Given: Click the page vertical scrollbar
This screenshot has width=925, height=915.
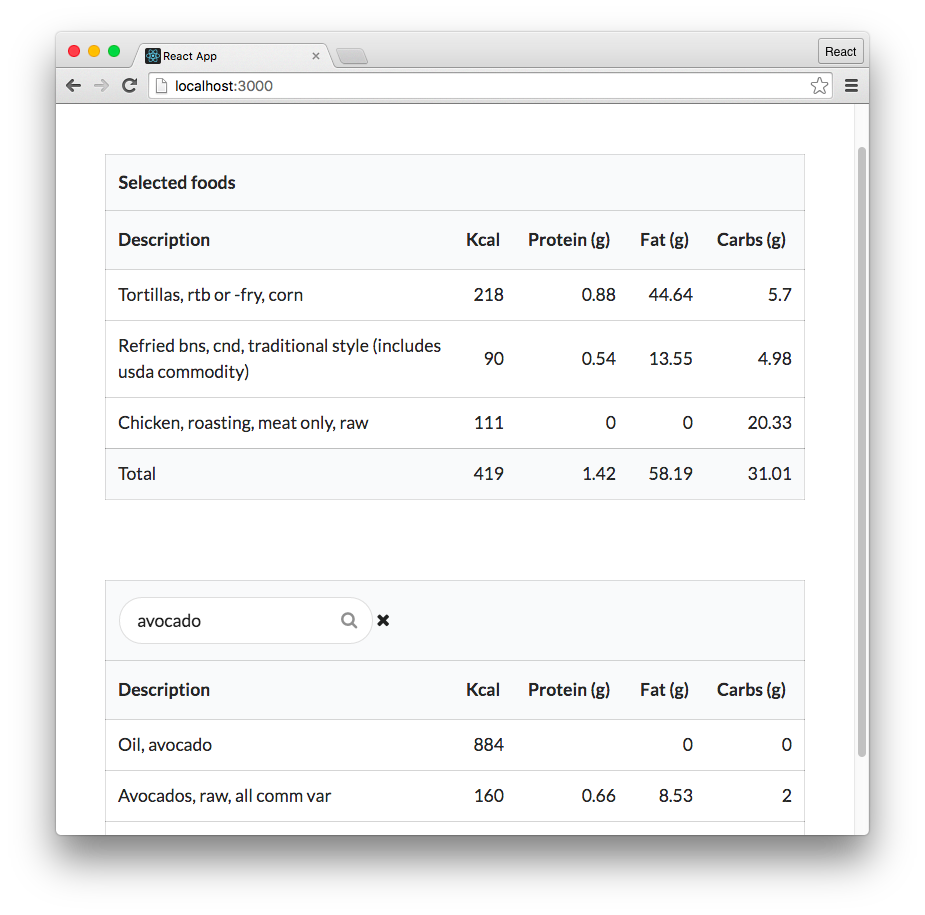Looking at the screenshot, I should click(x=862, y=452).
